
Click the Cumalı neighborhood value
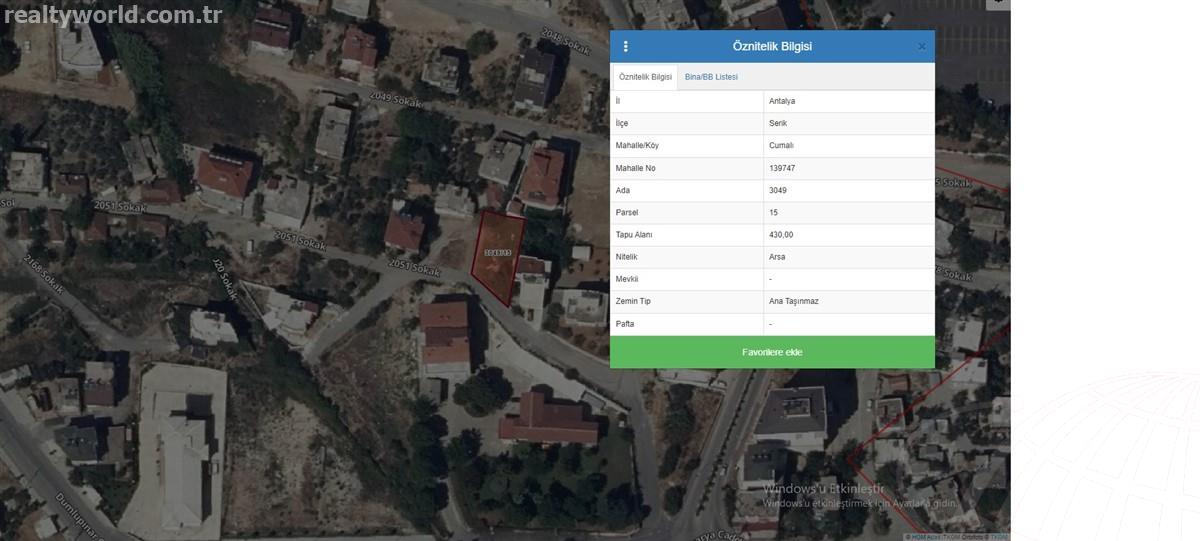click(x=849, y=145)
